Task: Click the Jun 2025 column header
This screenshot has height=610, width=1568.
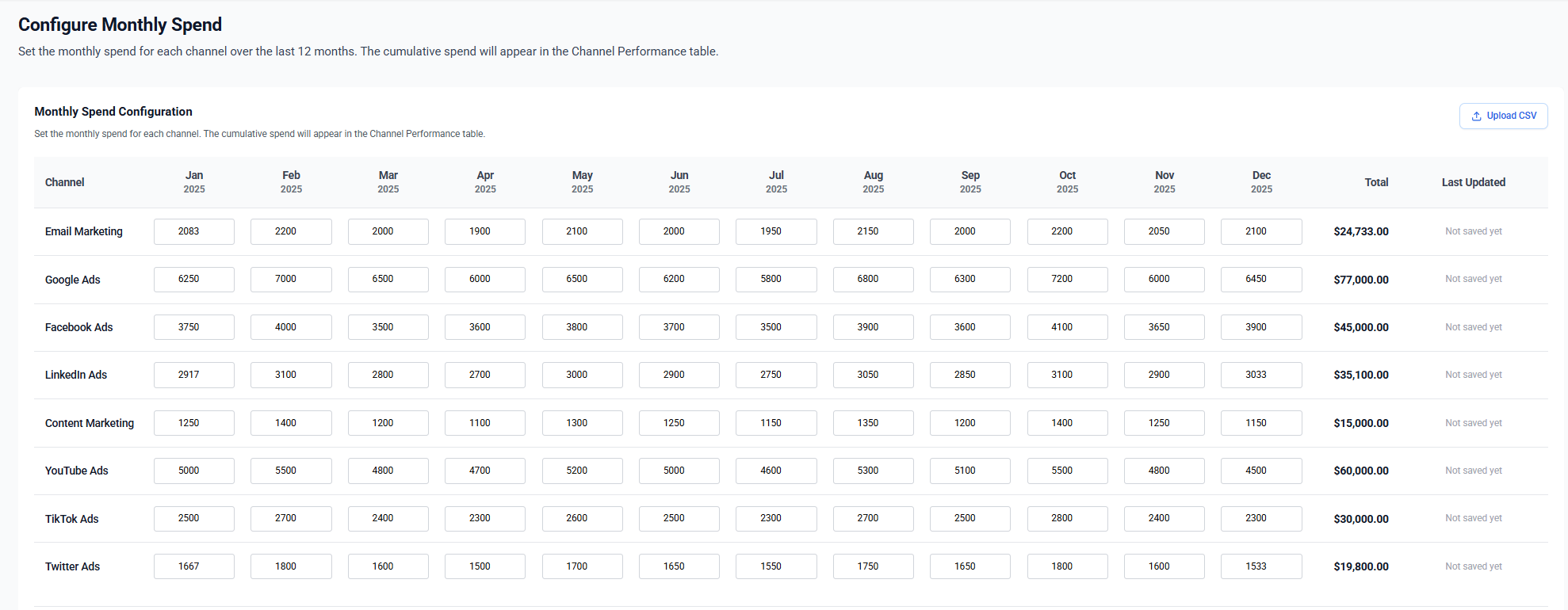Action: pos(679,182)
